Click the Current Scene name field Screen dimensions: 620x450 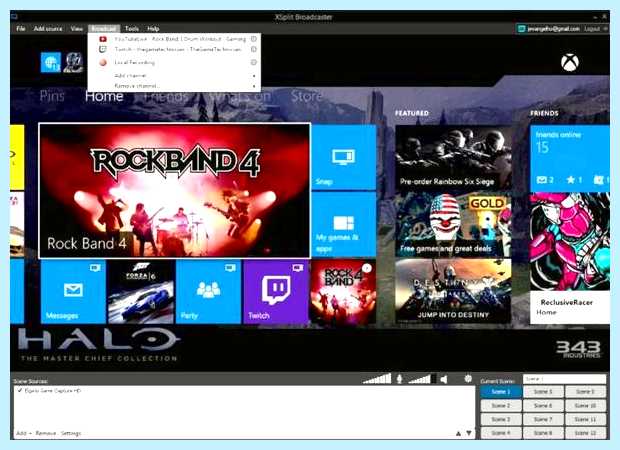click(564, 379)
